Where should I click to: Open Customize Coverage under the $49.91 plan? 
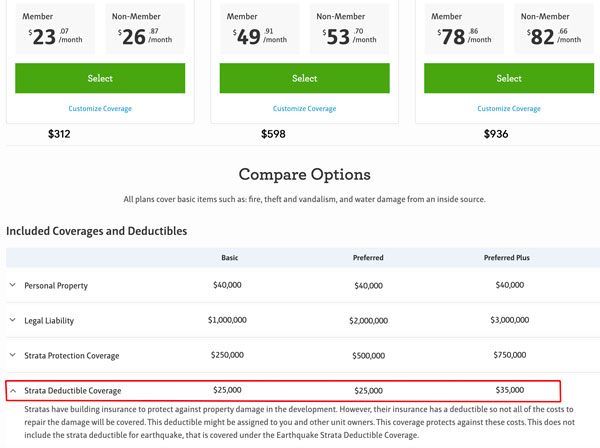click(x=304, y=108)
